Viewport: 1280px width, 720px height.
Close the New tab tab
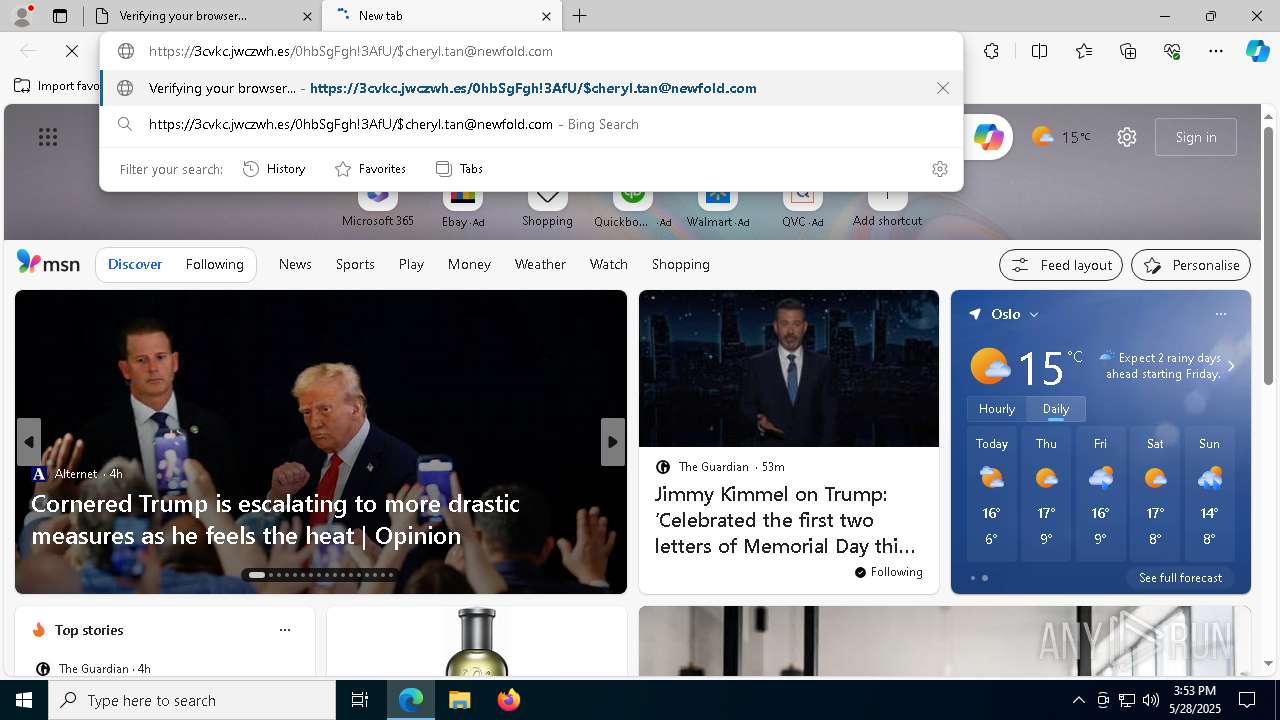(x=546, y=16)
